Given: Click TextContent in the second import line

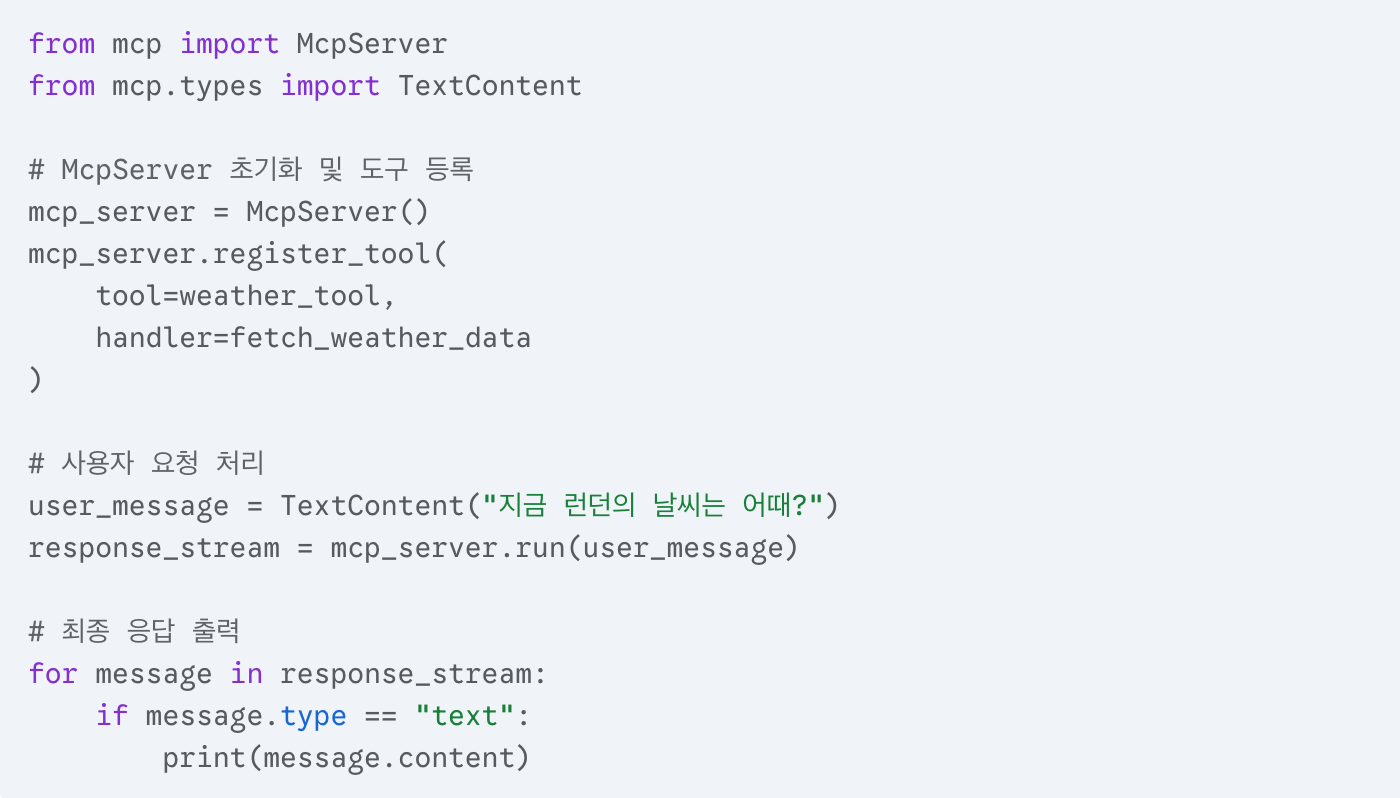Looking at the screenshot, I should click(489, 86).
